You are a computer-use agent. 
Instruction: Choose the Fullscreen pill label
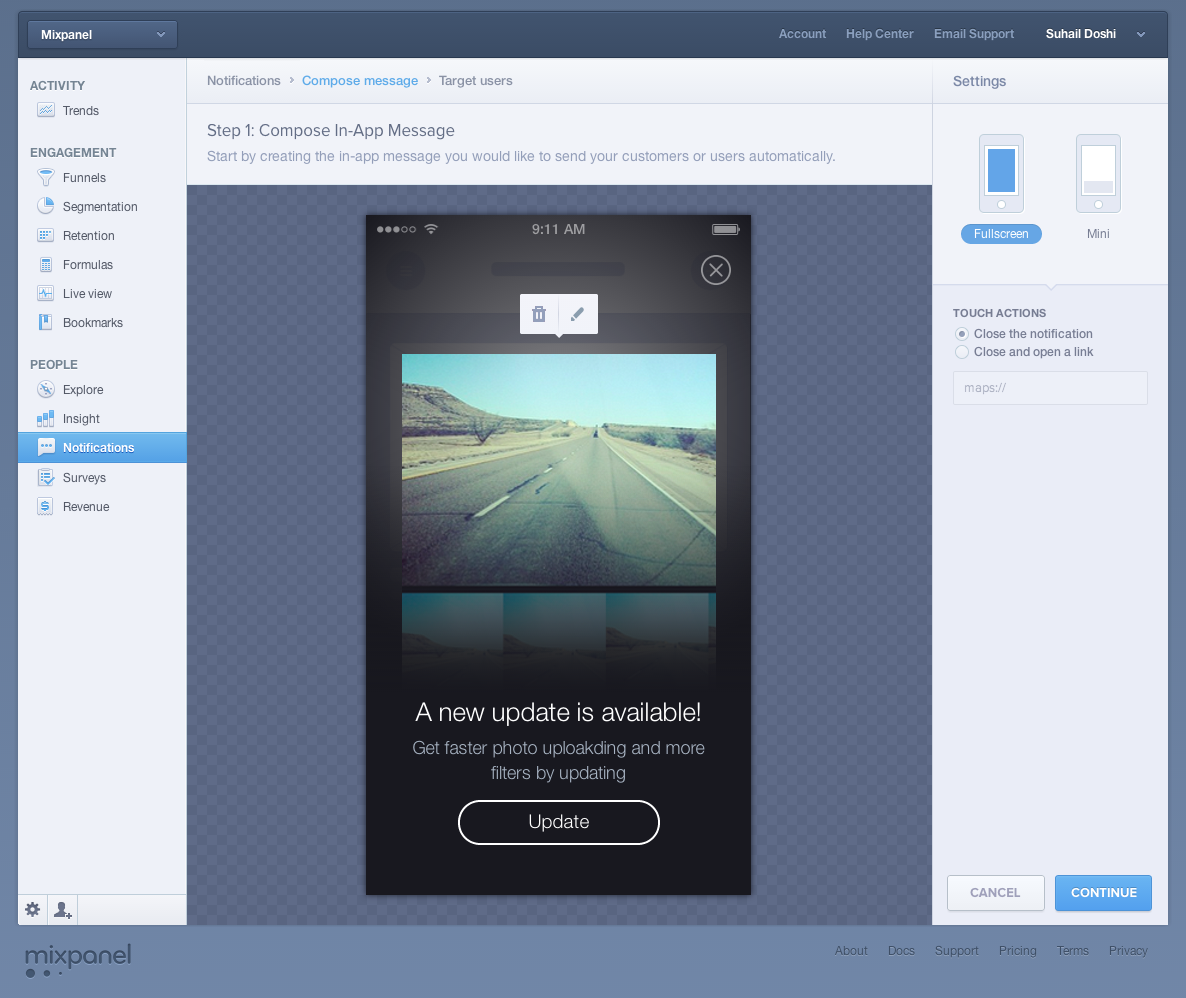coord(1001,234)
